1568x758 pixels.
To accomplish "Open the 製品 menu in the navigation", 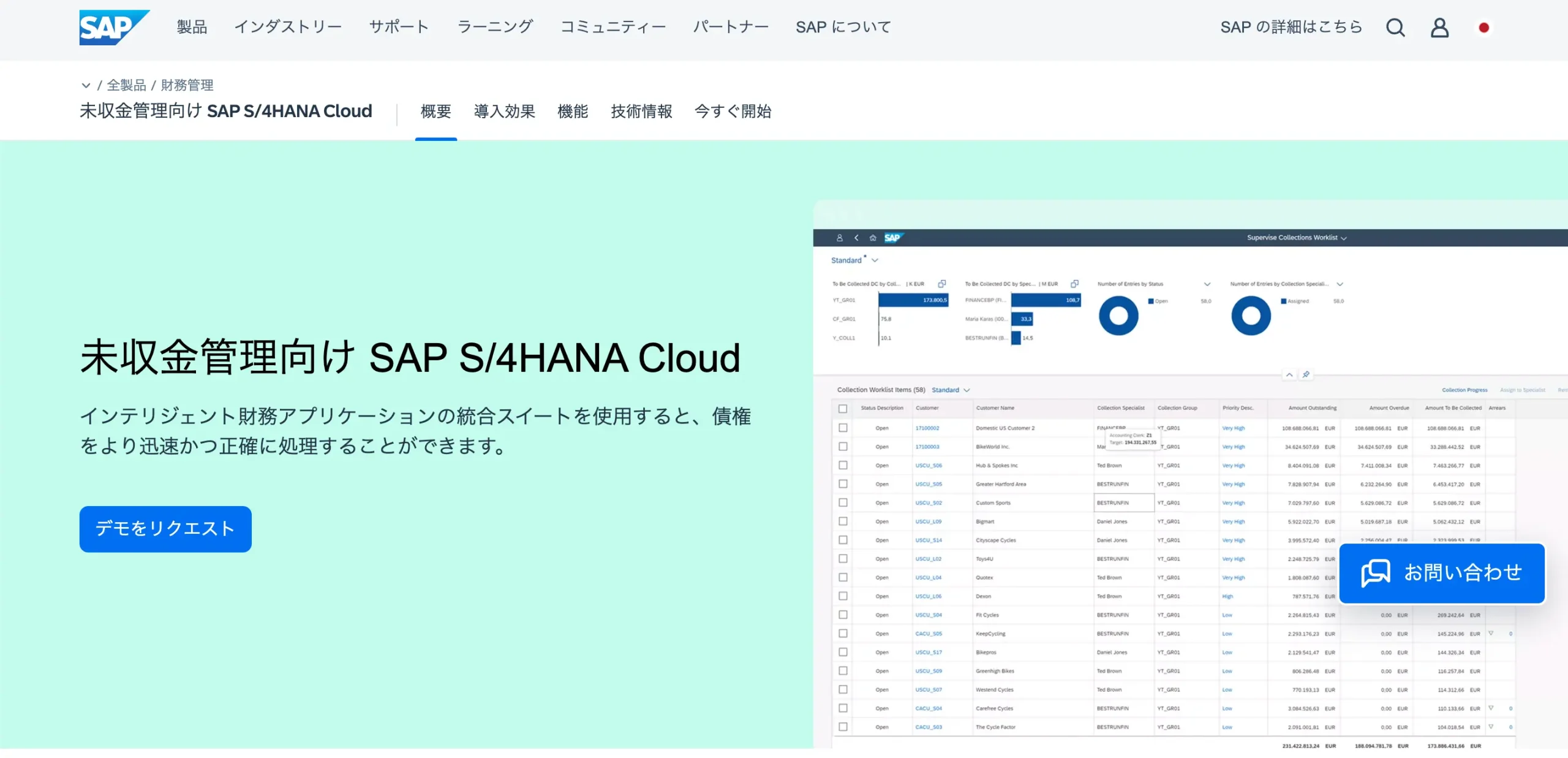I will [192, 27].
